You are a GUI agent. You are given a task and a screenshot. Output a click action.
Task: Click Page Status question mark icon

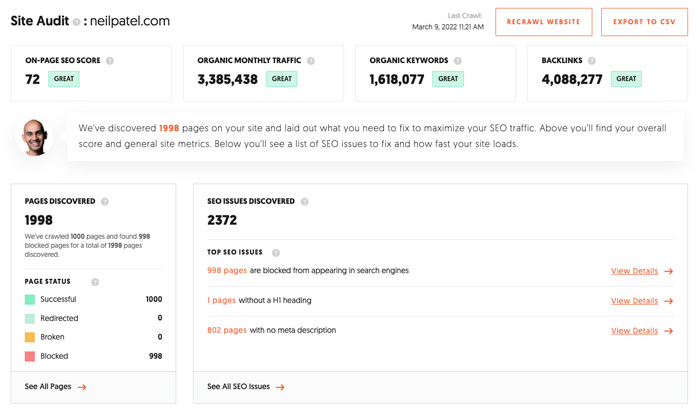click(x=95, y=282)
